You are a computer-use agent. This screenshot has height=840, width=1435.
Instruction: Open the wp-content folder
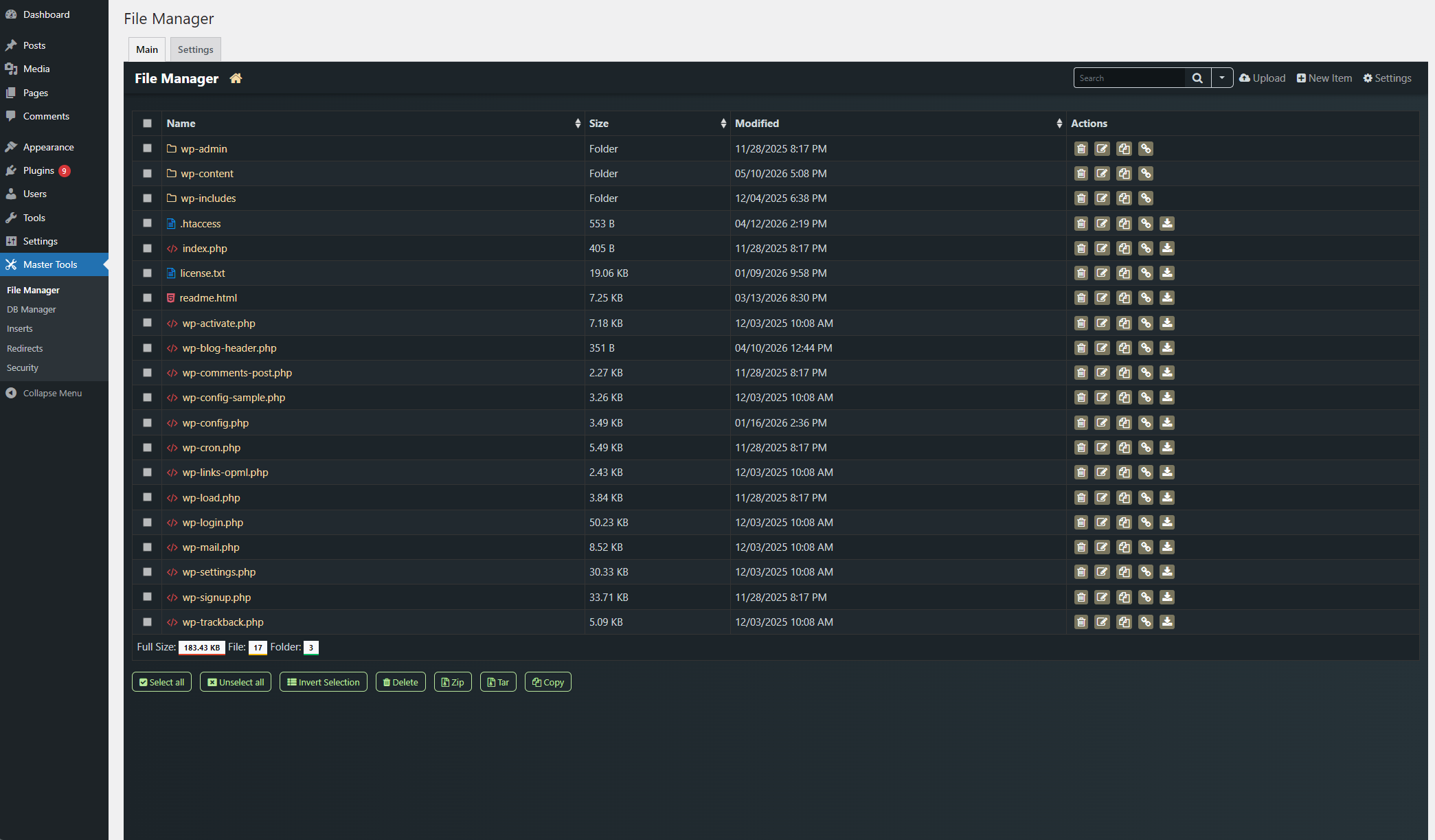(207, 174)
